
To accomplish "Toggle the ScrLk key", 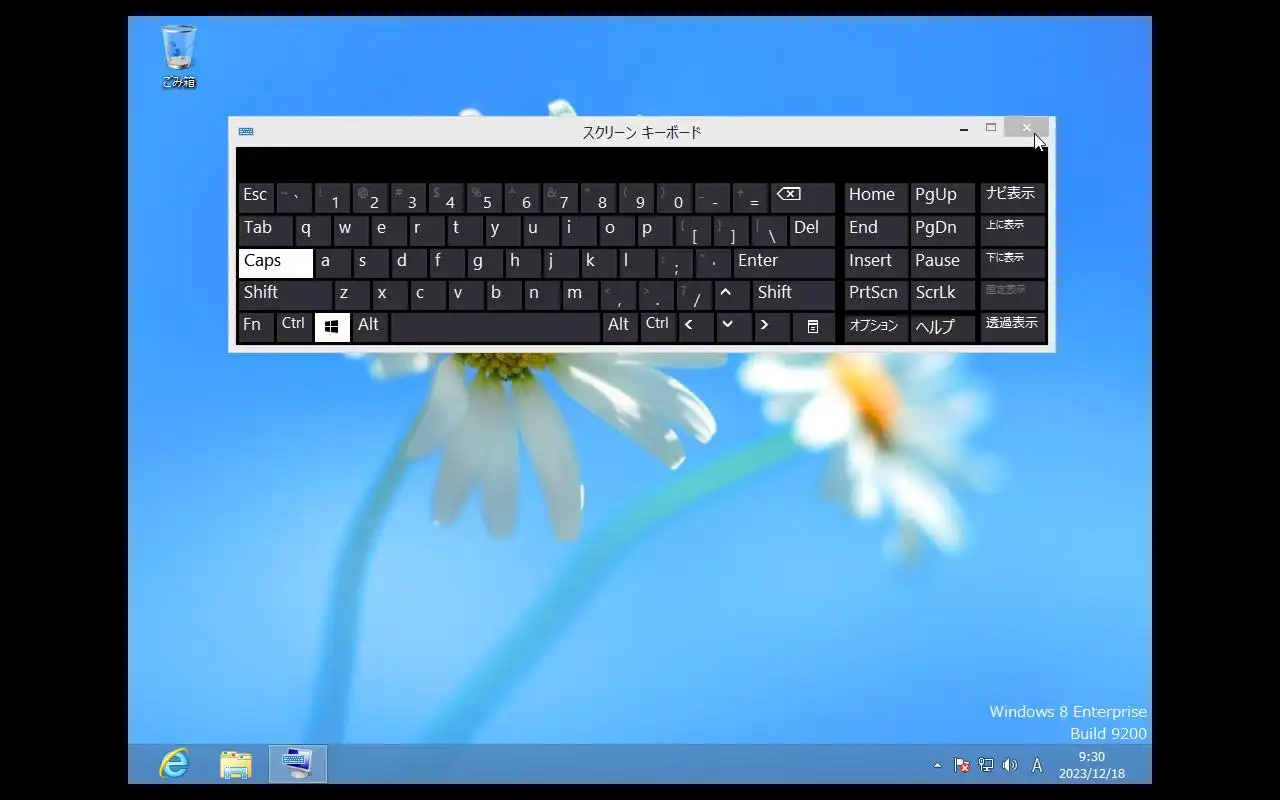I will pos(942,294).
